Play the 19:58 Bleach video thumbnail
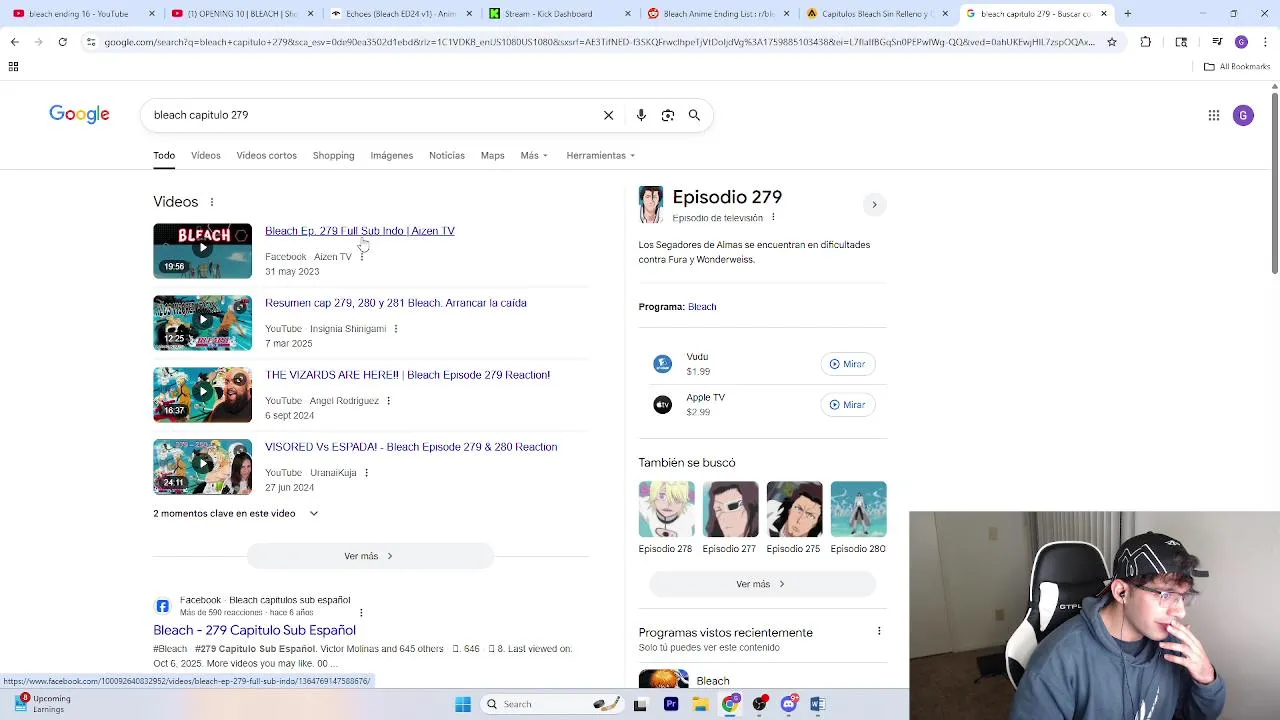1280x720 pixels. point(203,251)
